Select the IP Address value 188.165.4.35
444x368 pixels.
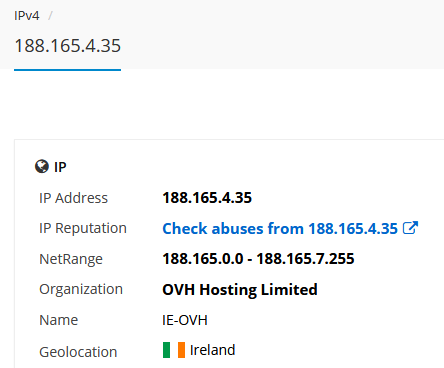point(207,198)
